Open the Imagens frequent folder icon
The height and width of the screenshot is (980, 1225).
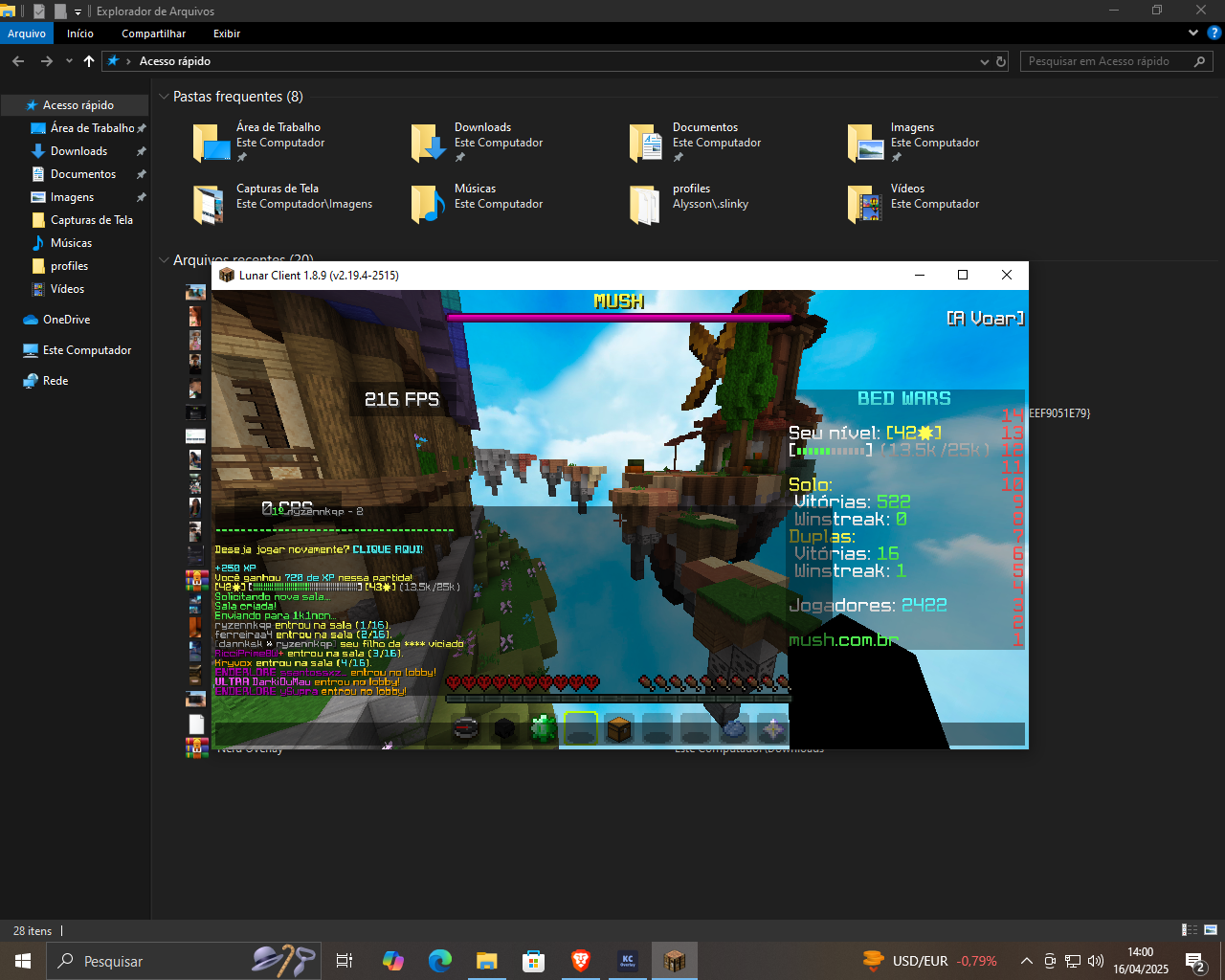865,143
